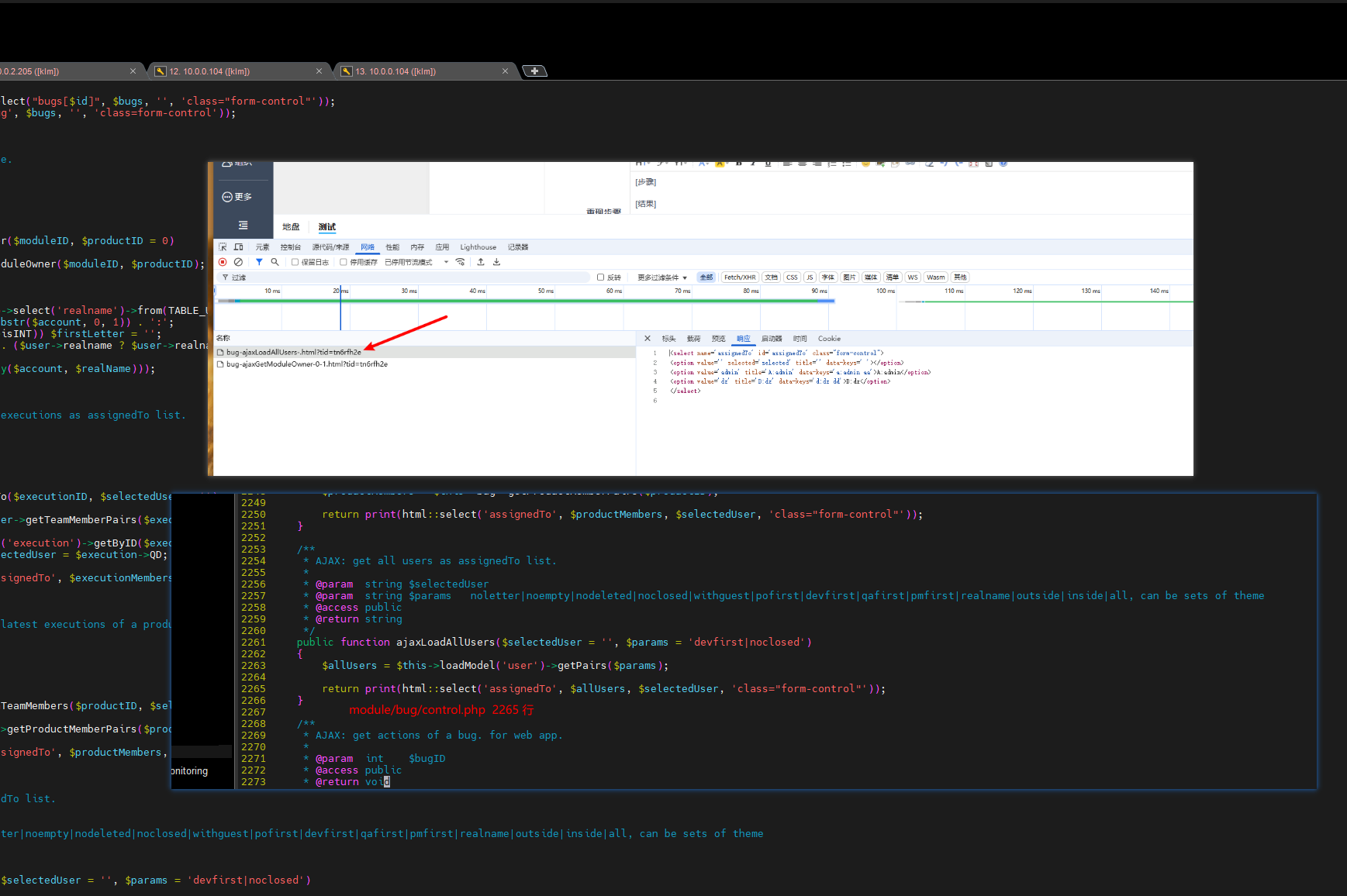Click the [结果] placeholder in the editor
The image size is (1347, 896).
(645, 204)
